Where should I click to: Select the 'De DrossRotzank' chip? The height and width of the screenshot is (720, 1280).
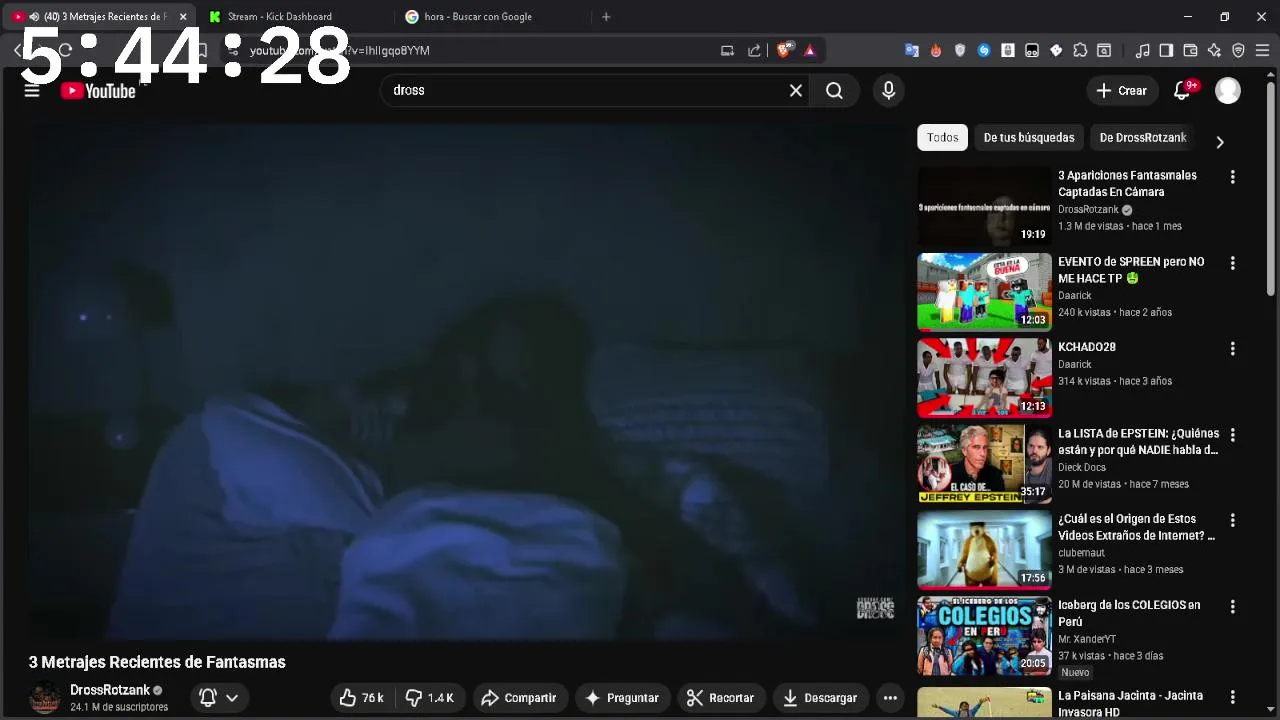click(x=1143, y=138)
